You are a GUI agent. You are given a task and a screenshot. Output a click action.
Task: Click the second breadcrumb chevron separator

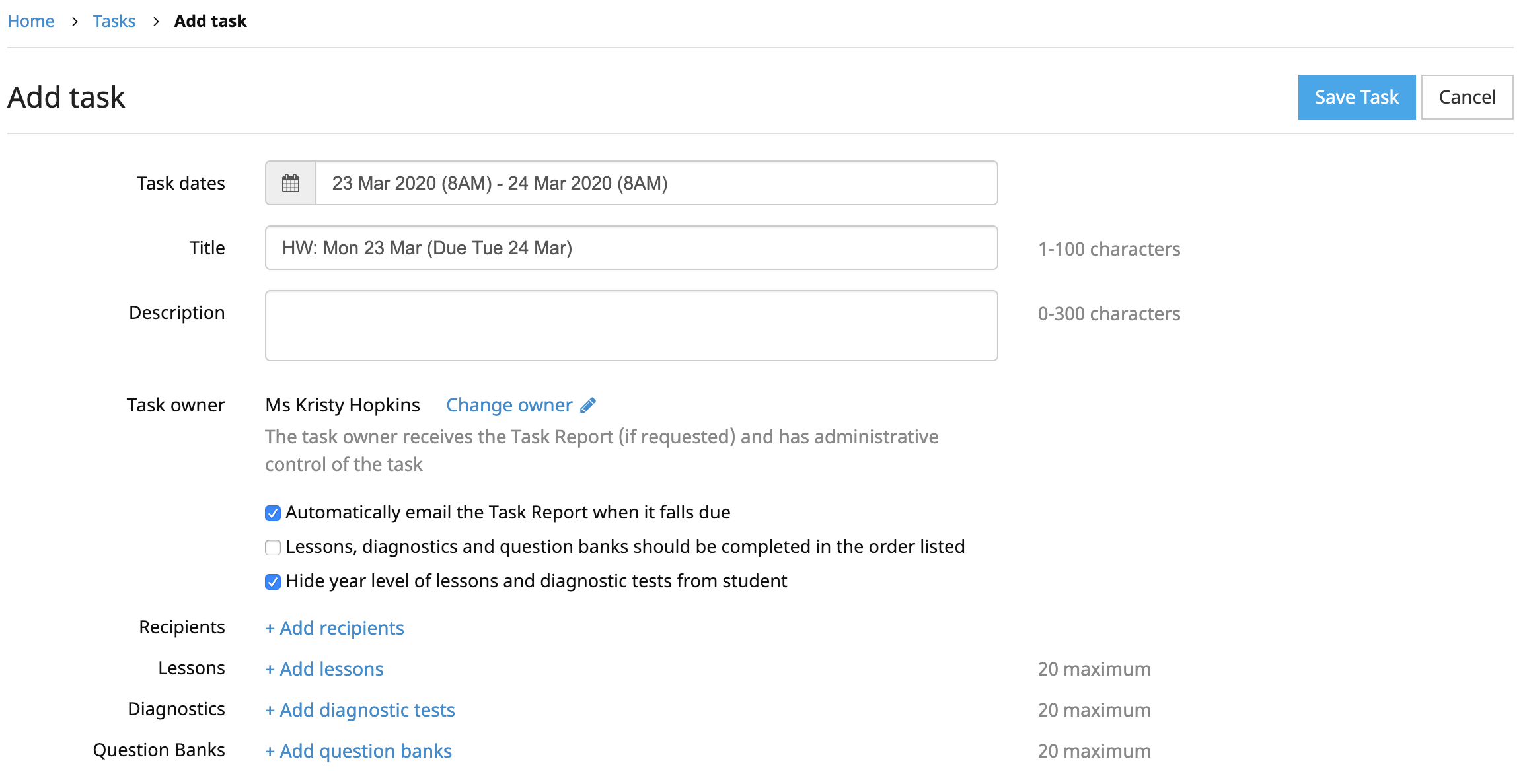coord(156,22)
